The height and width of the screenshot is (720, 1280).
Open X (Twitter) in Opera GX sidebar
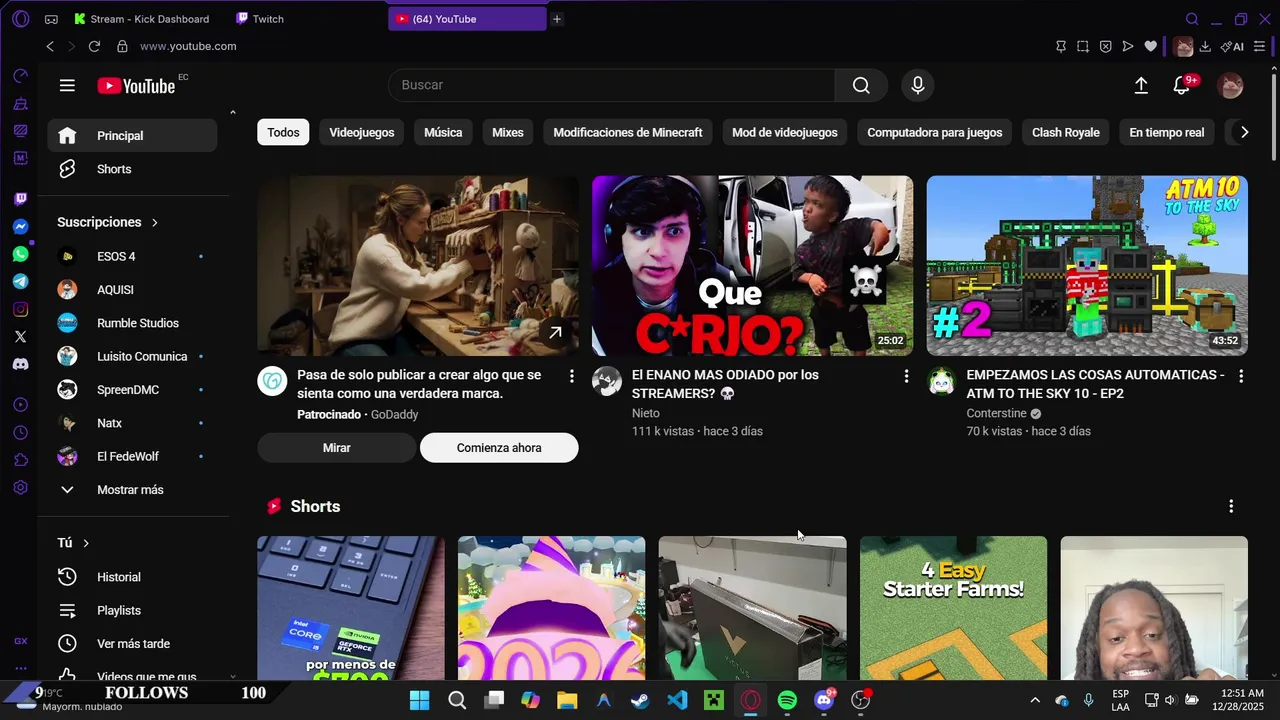[20, 337]
